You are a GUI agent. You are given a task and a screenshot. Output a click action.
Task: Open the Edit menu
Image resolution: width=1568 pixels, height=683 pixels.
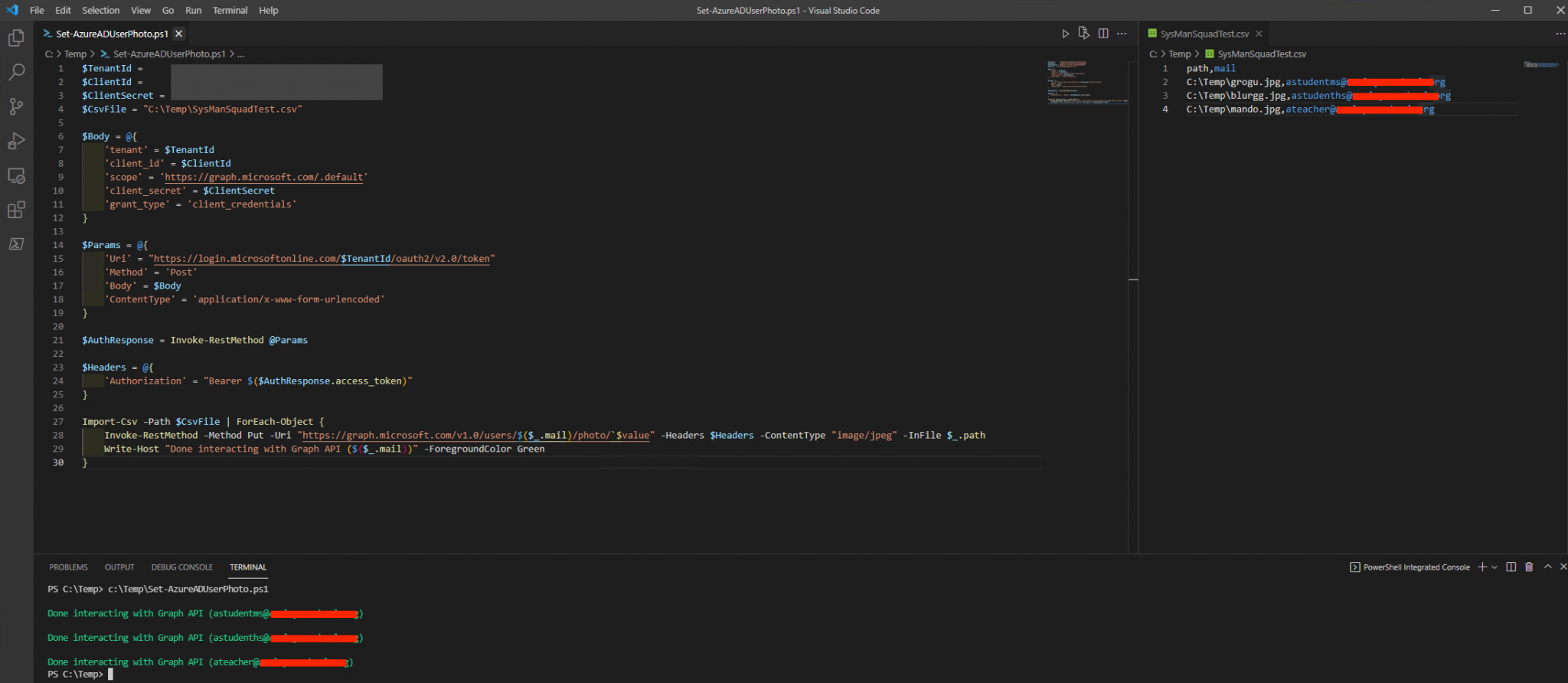click(63, 10)
